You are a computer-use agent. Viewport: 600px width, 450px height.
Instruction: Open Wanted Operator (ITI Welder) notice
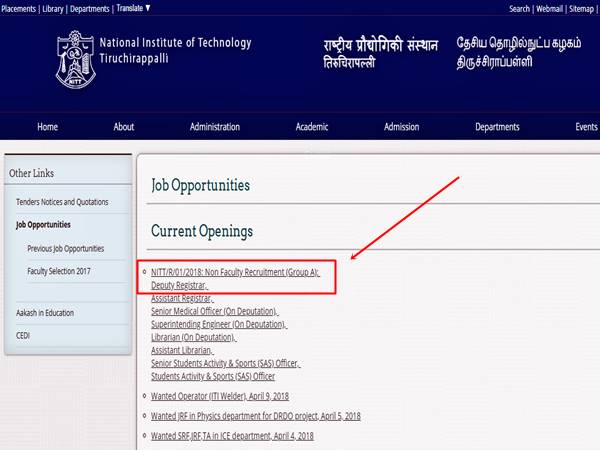[220, 396]
